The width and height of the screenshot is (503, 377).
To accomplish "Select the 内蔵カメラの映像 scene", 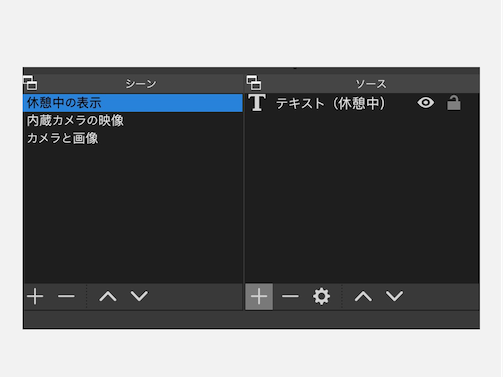I will point(133,120).
